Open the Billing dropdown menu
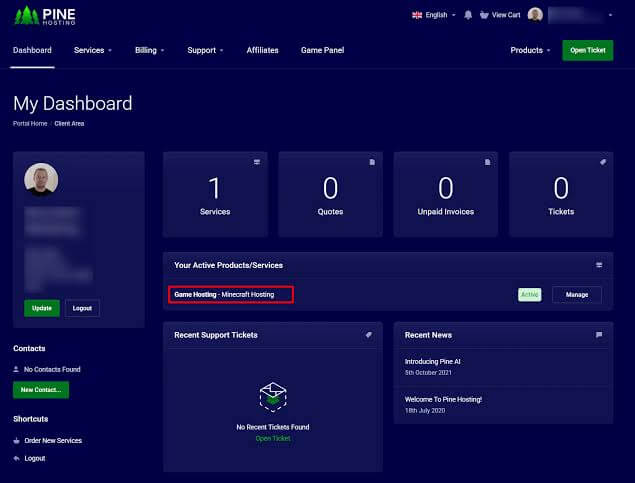This screenshot has height=483, width=635. [149, 50]
